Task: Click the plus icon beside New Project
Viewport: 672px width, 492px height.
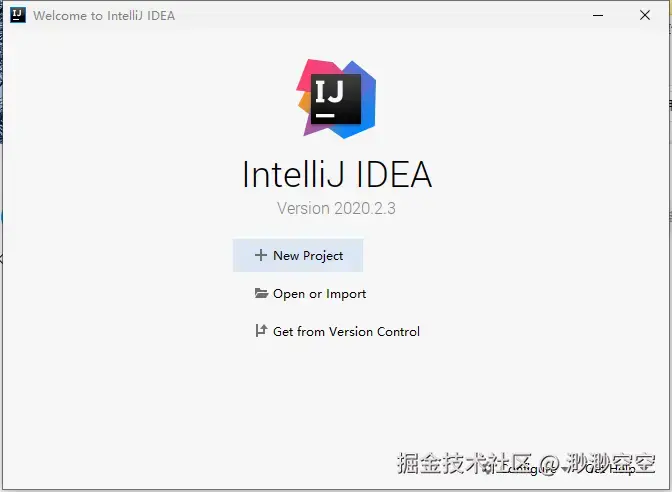Action: (261, 255)
